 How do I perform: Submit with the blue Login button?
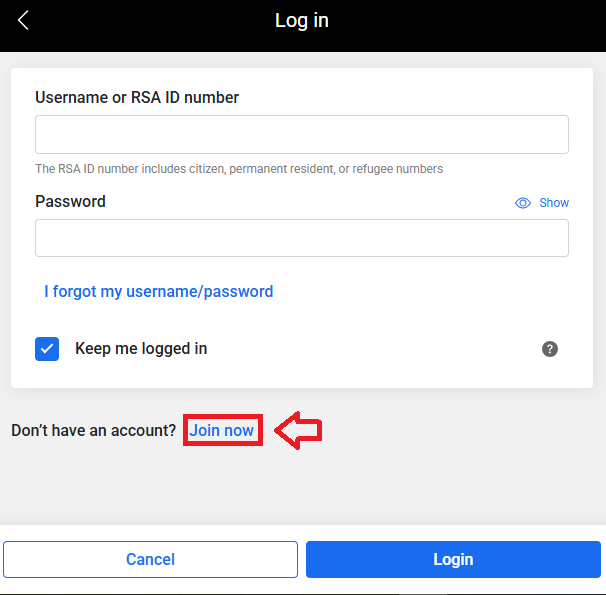(x=453, y=559)
